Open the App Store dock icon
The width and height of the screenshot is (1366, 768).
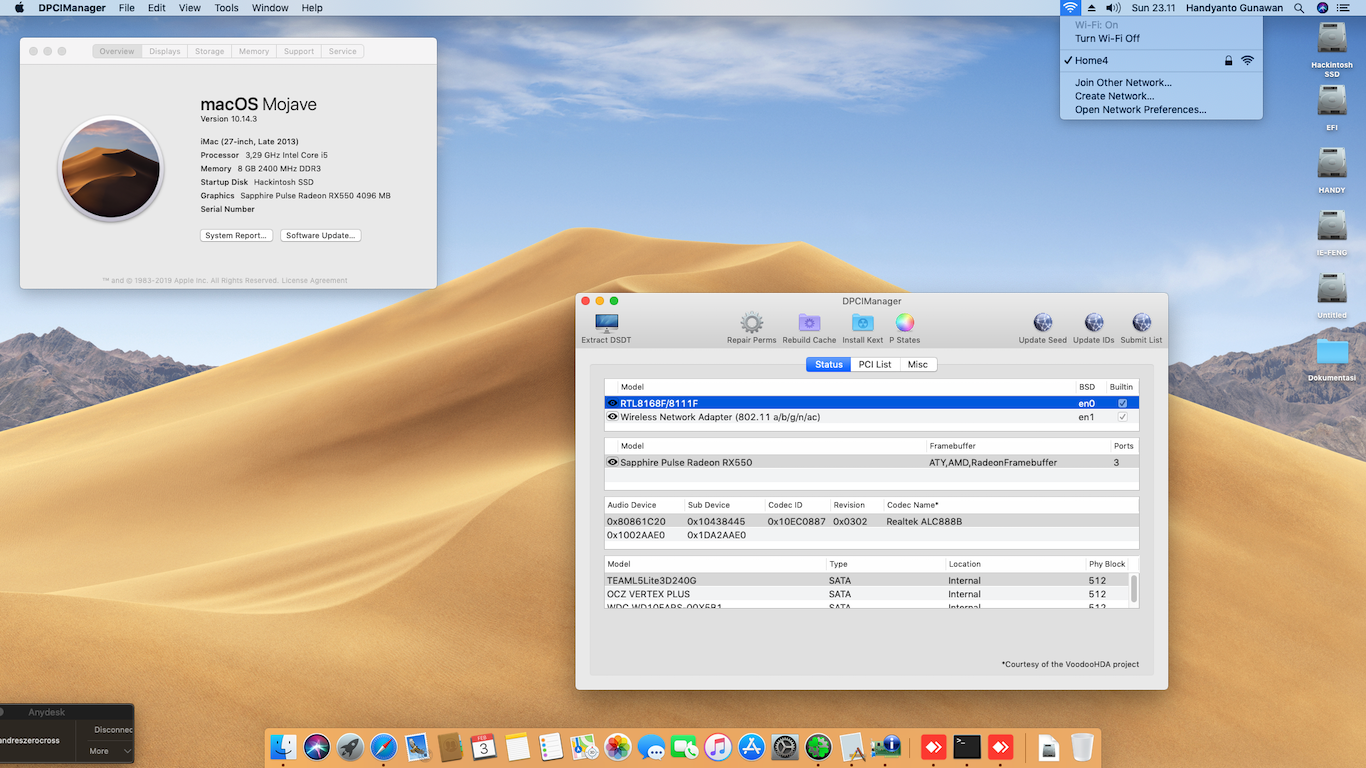752,746
